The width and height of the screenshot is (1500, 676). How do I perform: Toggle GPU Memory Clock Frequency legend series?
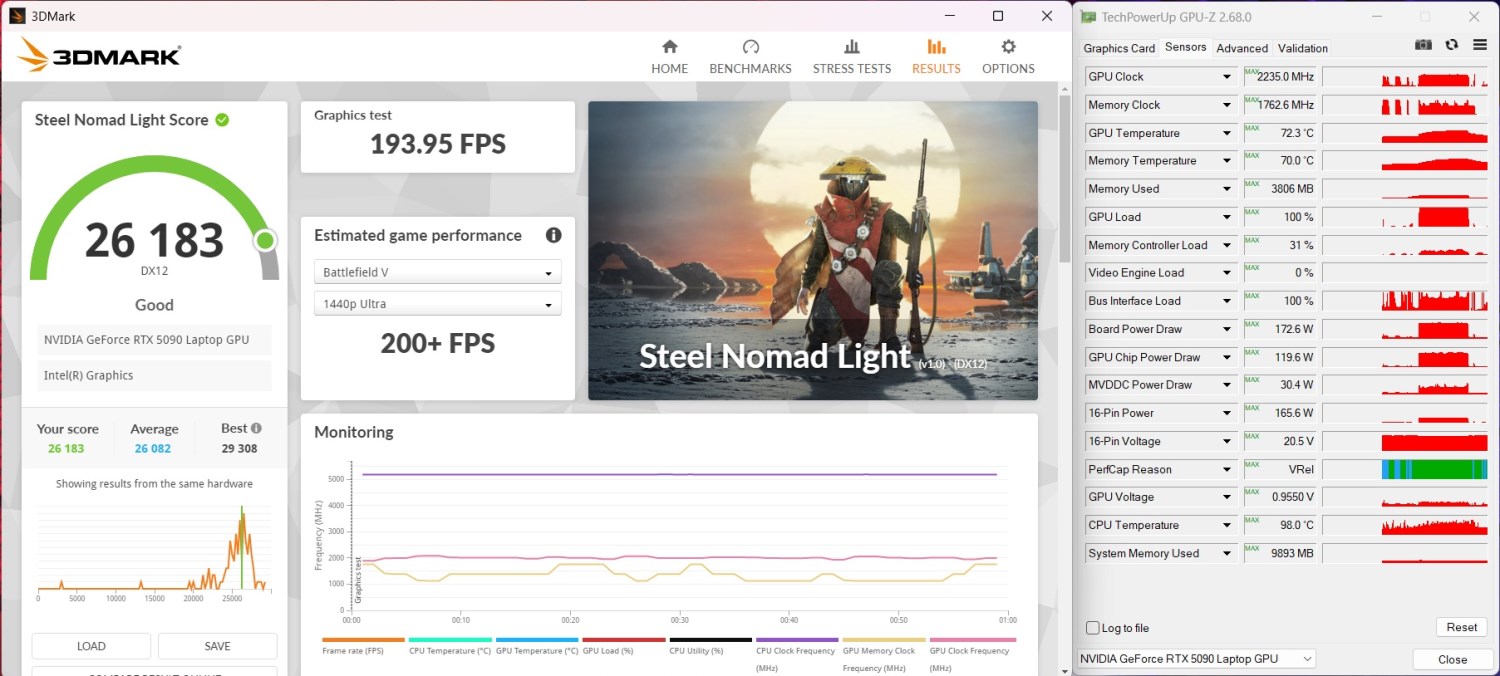(x=884, y=654)
